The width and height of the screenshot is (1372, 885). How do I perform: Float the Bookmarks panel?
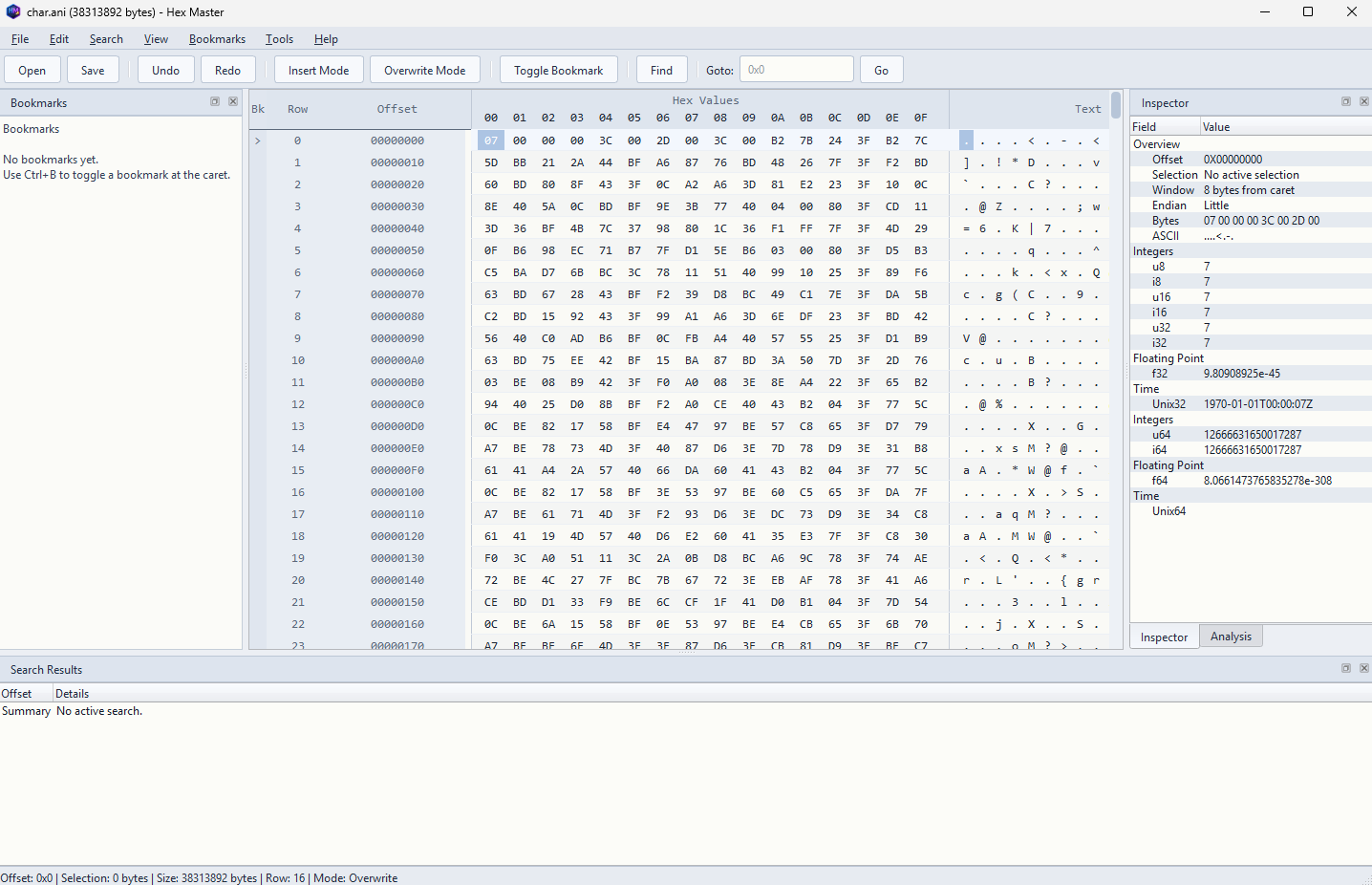tap(214, 101)
